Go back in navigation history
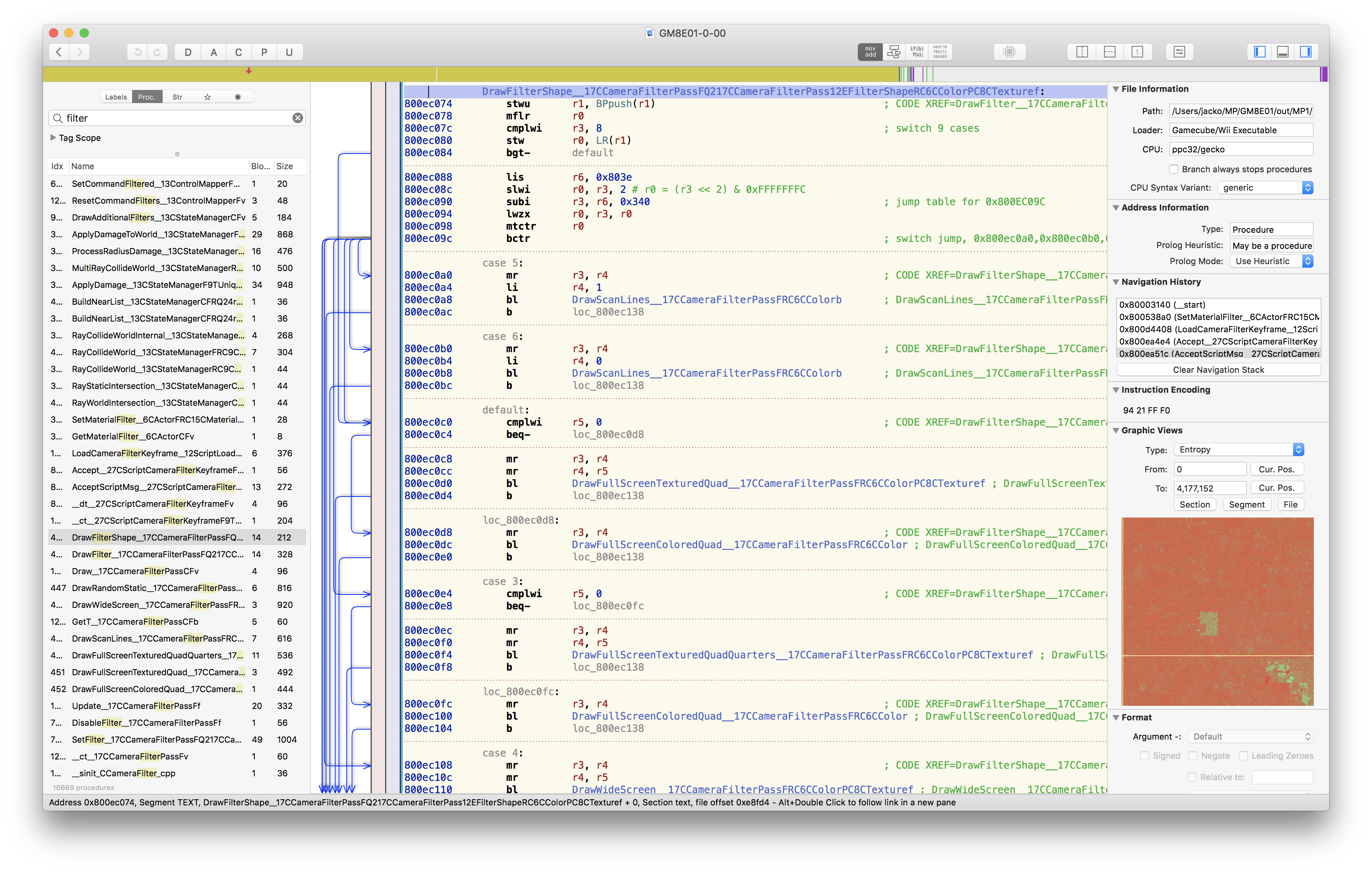The height and width of the screenshot is (872, 1372). (59, 52)
